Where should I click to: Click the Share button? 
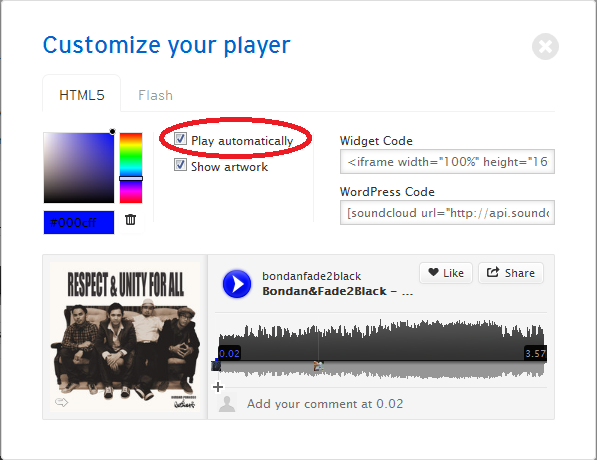pyautogui.click(x=511, y=273)
